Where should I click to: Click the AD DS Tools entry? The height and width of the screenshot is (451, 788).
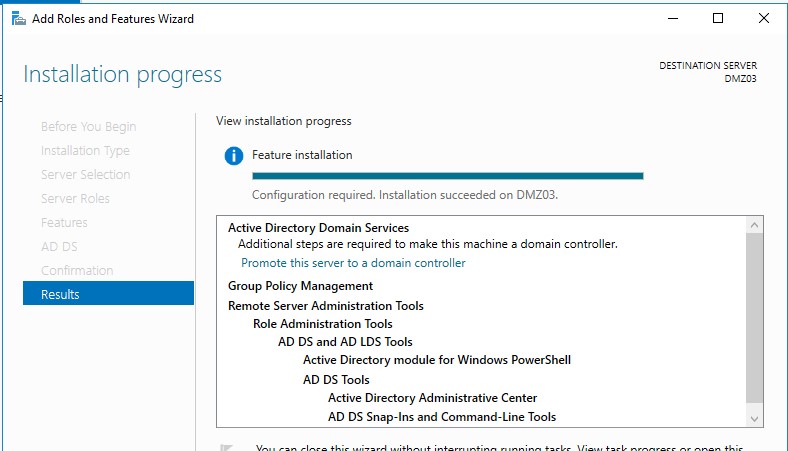click(x=336, y=380)
